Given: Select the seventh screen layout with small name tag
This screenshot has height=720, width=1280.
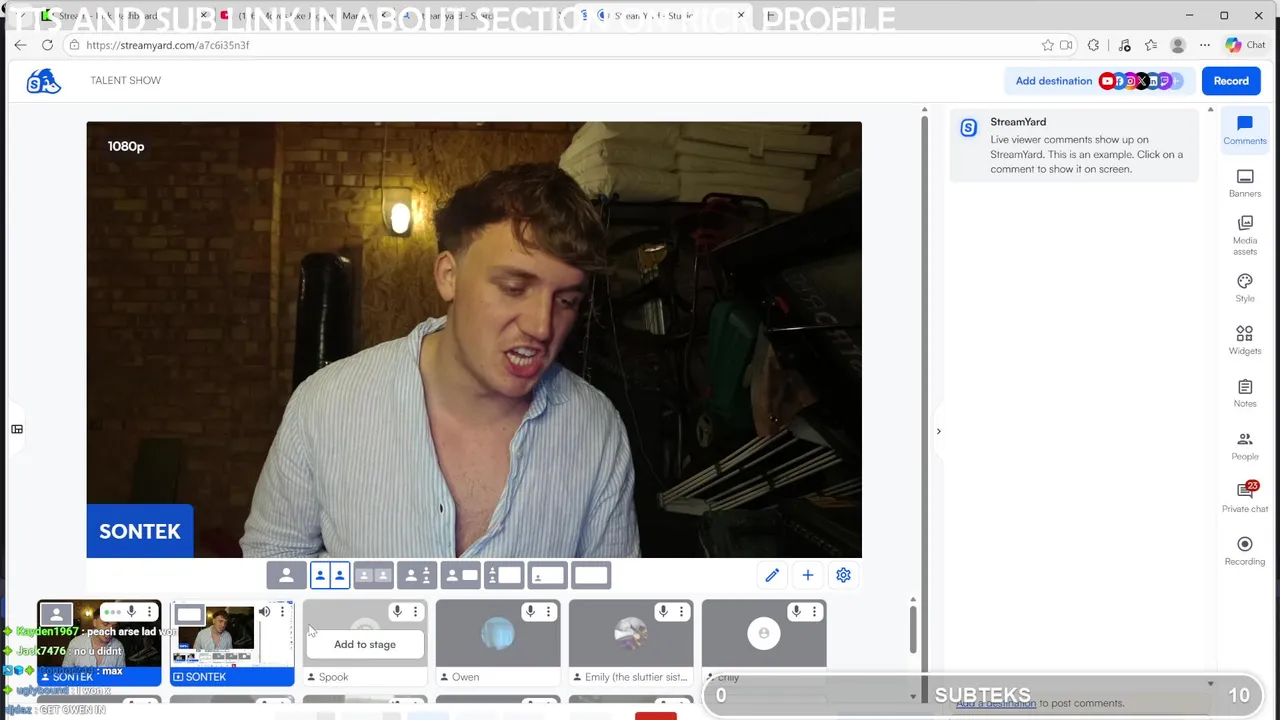Looking at the screenshot, I should point(547,575).
